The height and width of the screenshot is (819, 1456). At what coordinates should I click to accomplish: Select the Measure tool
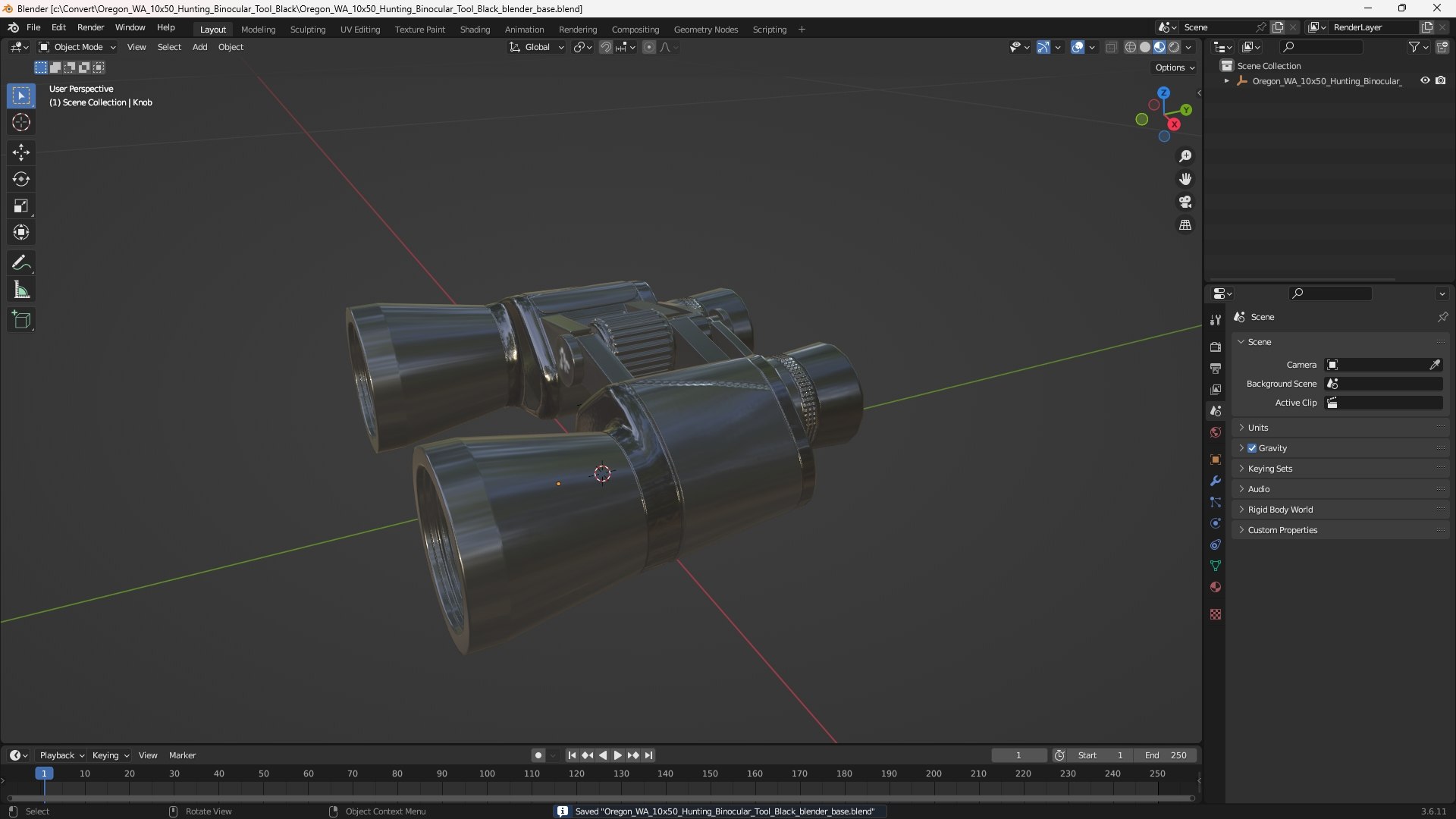[21, 290]
